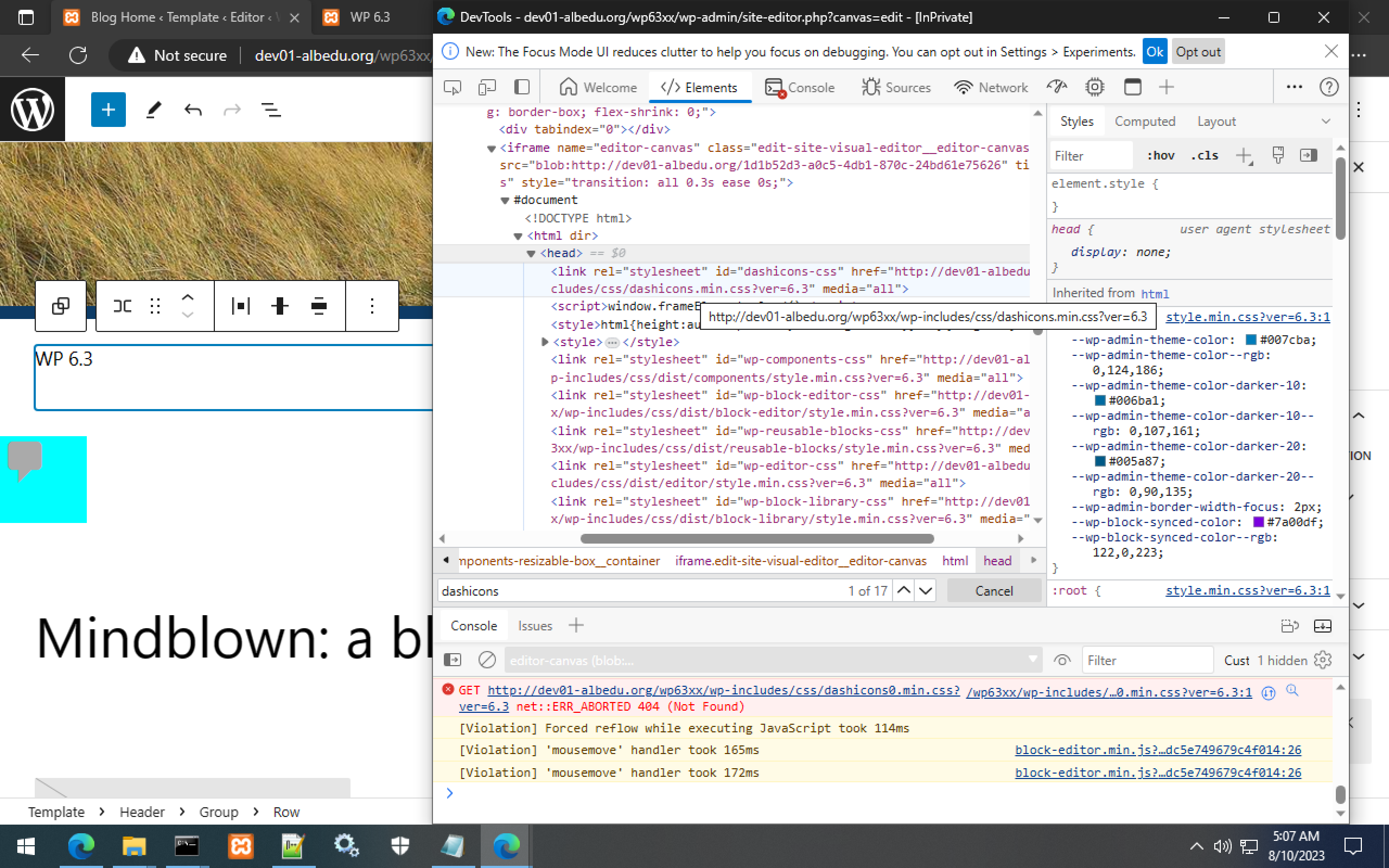Click the undo arrow in the site editor
1389x868 pixels.
192,109
